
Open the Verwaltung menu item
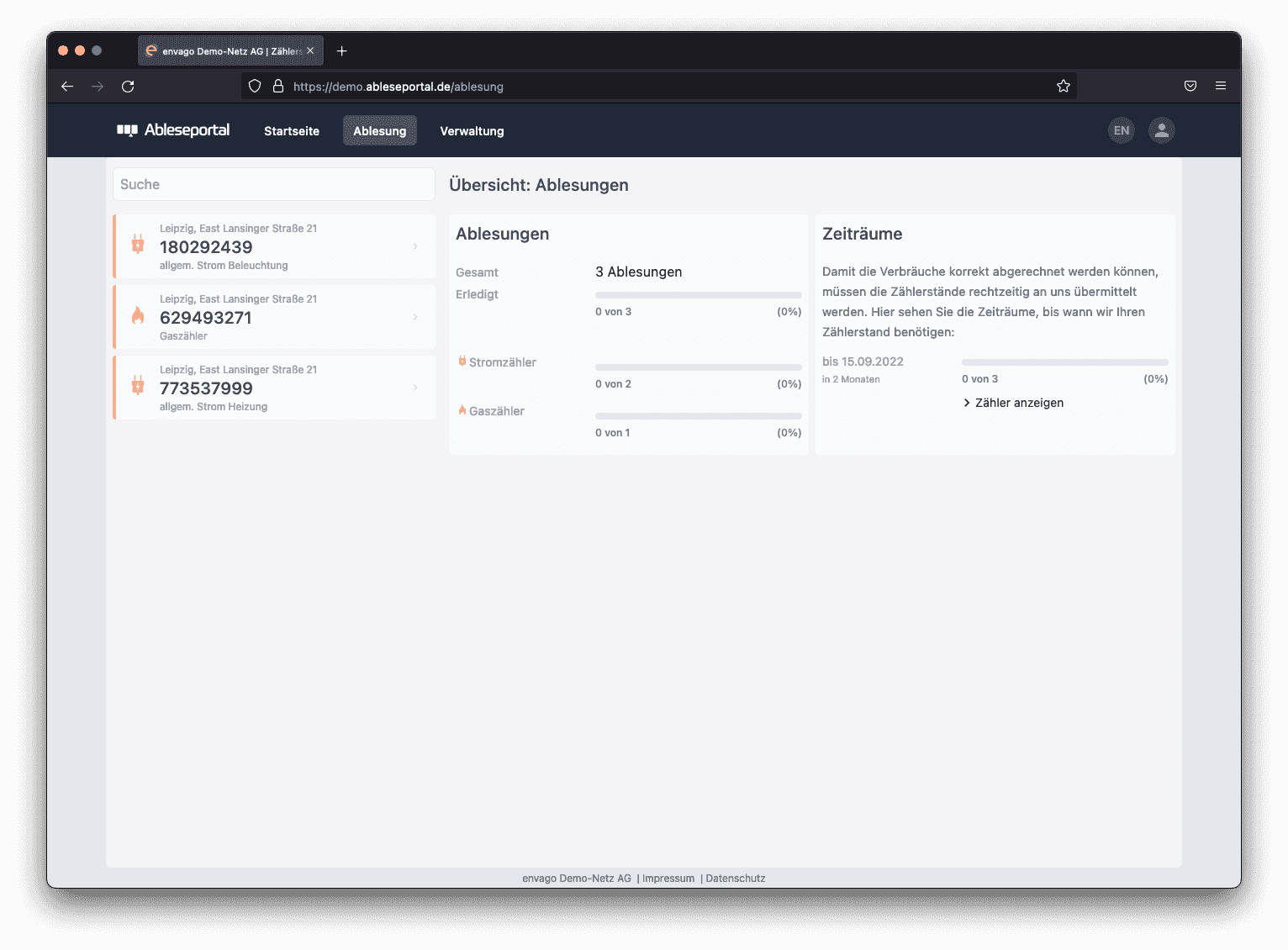[472, 131]
